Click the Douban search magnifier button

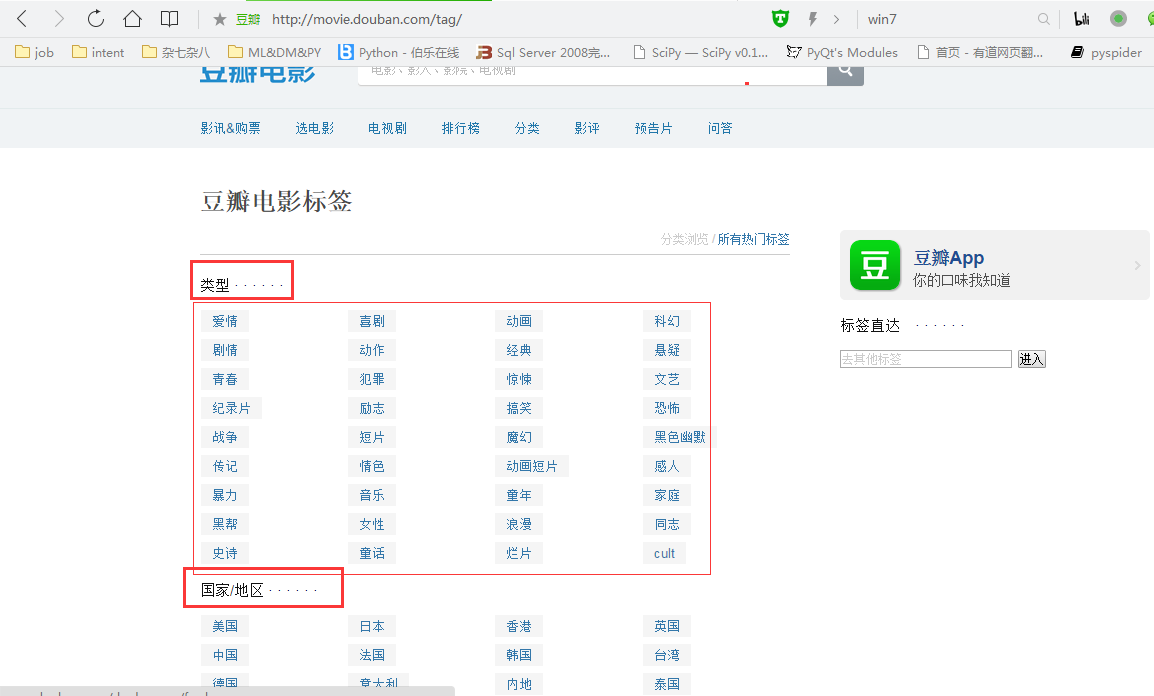[846, 72]
